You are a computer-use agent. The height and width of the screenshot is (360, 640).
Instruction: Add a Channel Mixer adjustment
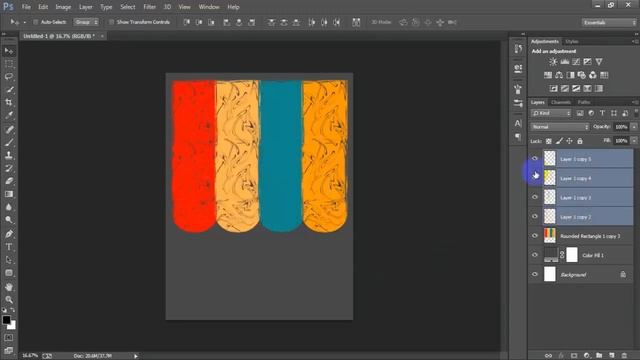tap(593, 75)
